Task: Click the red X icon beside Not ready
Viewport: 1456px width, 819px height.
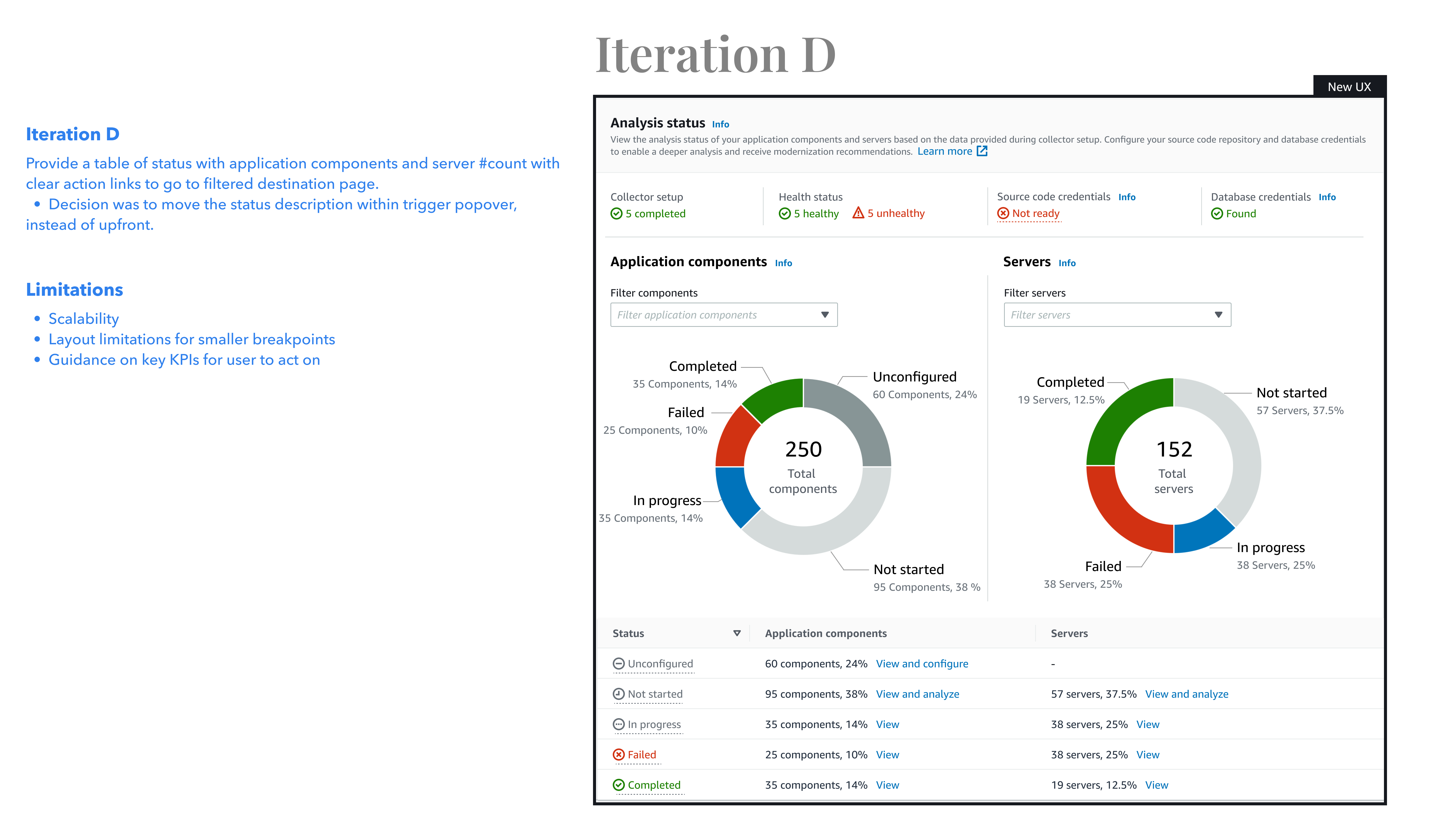Action: [x=1003, y=213]
